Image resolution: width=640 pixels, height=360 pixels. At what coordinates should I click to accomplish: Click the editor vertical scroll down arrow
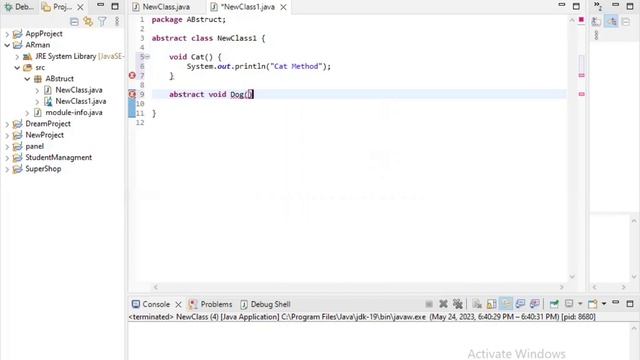[572, 277]
